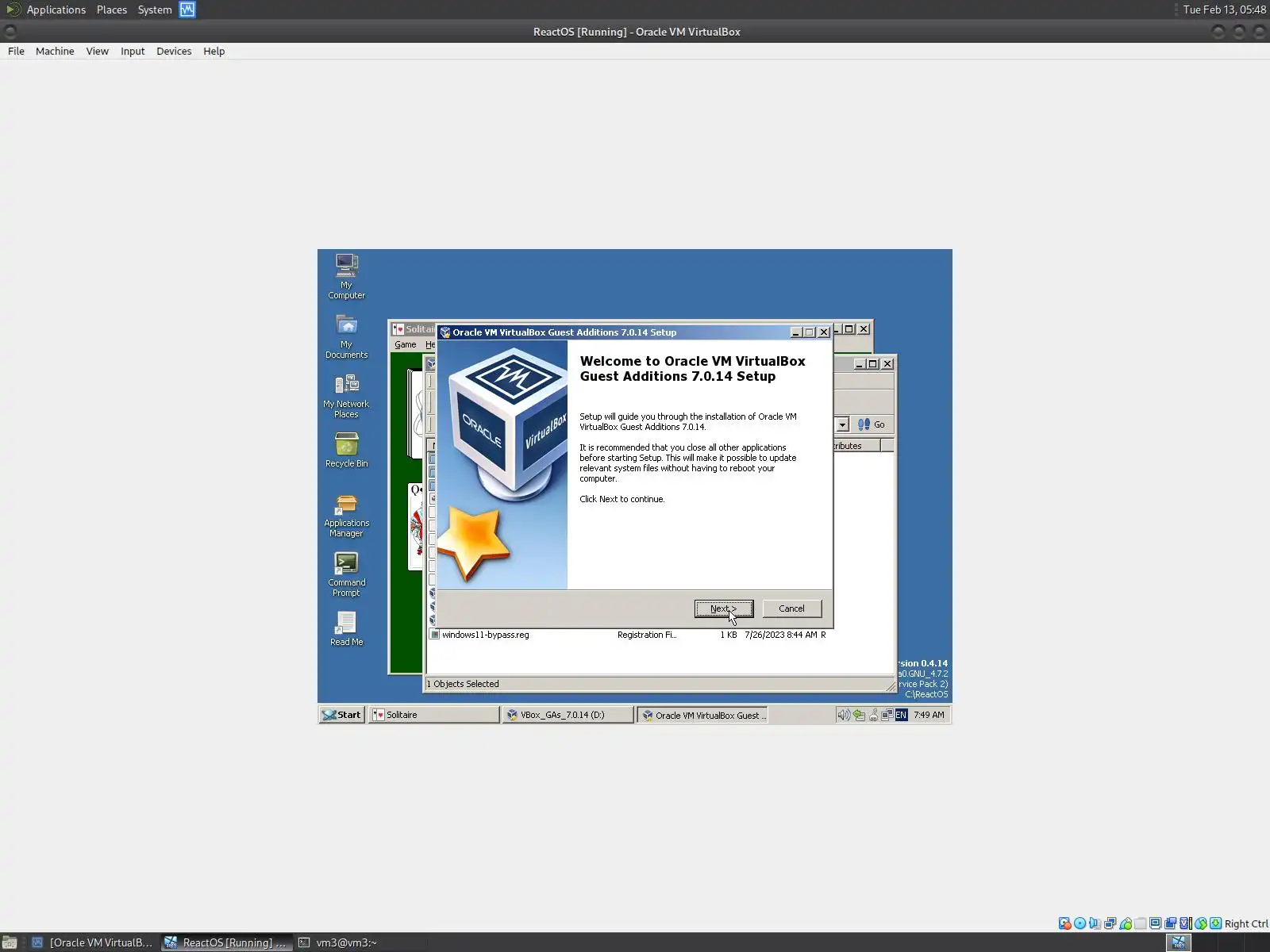Click the VirtualBox icon in top panel
This screenshot has width=1270, height=952.
[x=187, y=10]
